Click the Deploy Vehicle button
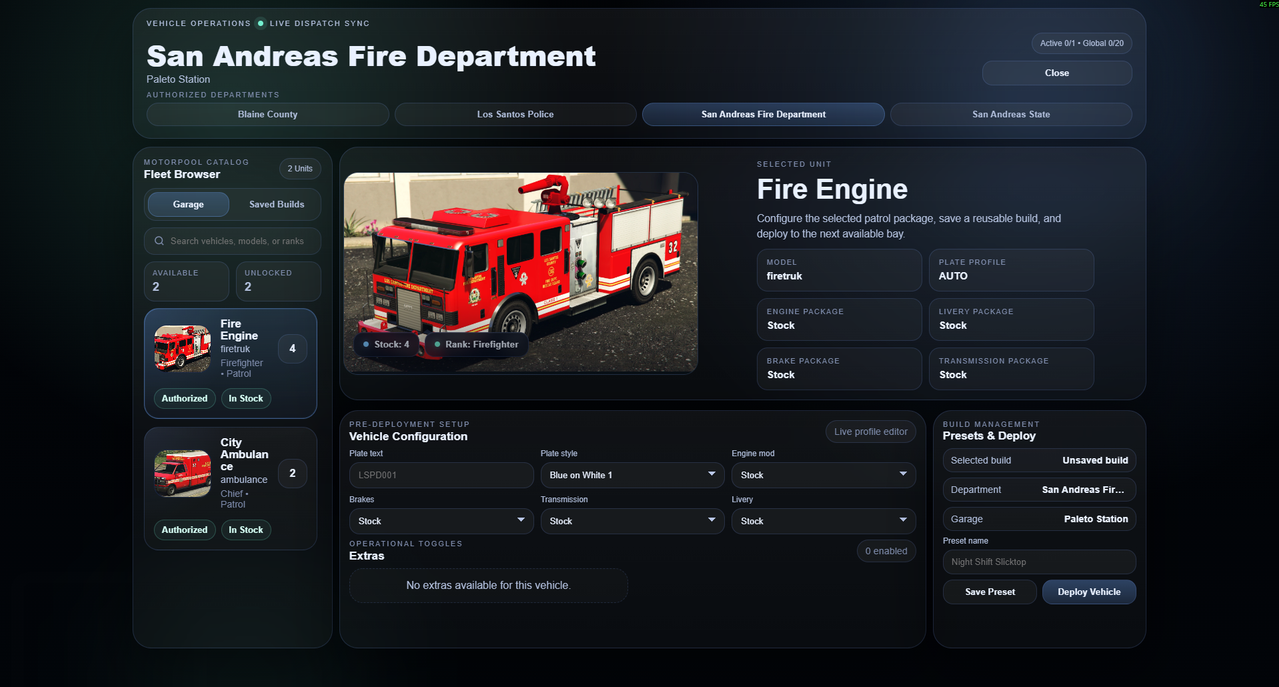This screenshot has height=687, width=1279. [1089, 592]
